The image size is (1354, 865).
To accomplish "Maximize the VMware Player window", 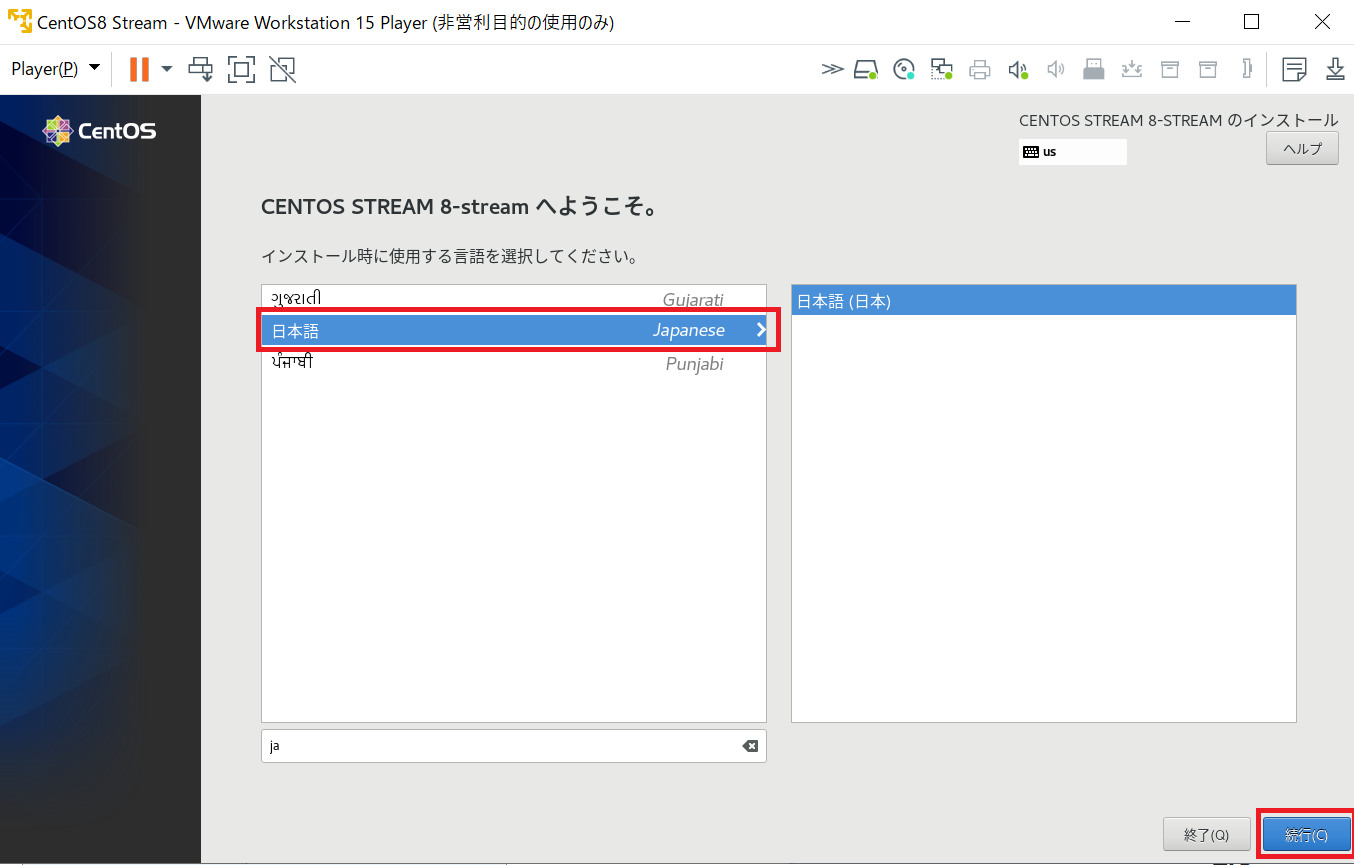I will pyautogui.click(x=1251, y=22).
